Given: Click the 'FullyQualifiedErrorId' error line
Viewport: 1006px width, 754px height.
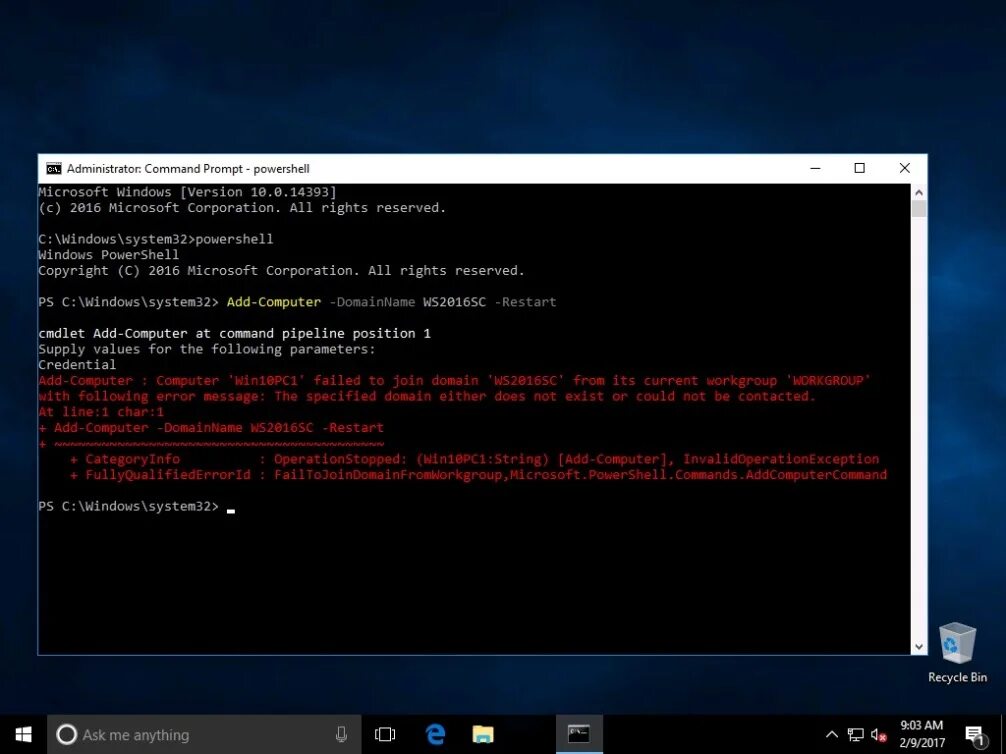Looking at the screenshot, I should 478,475.
